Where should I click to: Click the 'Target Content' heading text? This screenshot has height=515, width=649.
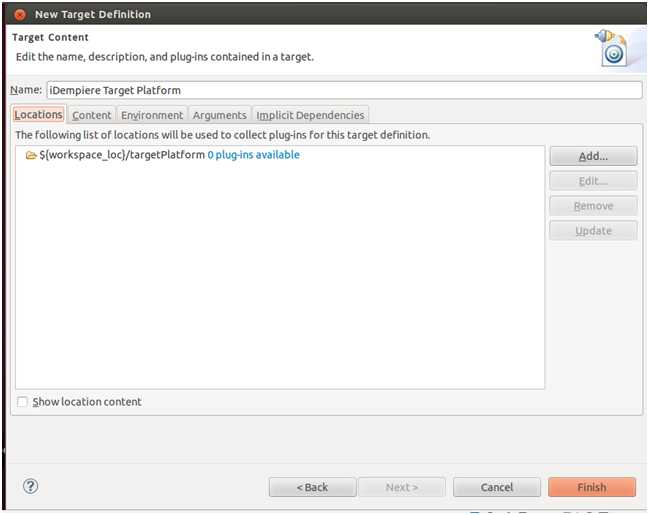point(50,37)
